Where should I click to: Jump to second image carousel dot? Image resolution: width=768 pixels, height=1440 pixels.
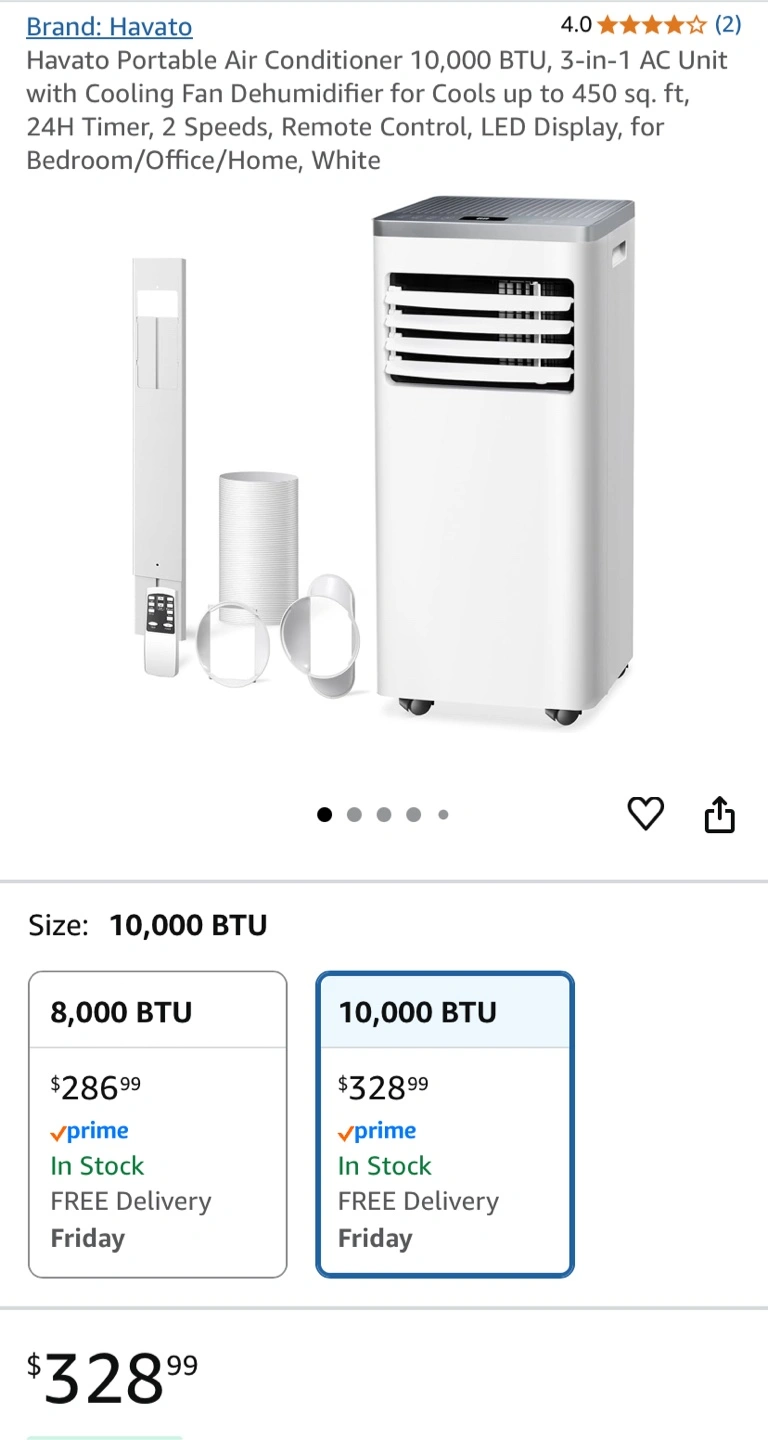(354, 814)
